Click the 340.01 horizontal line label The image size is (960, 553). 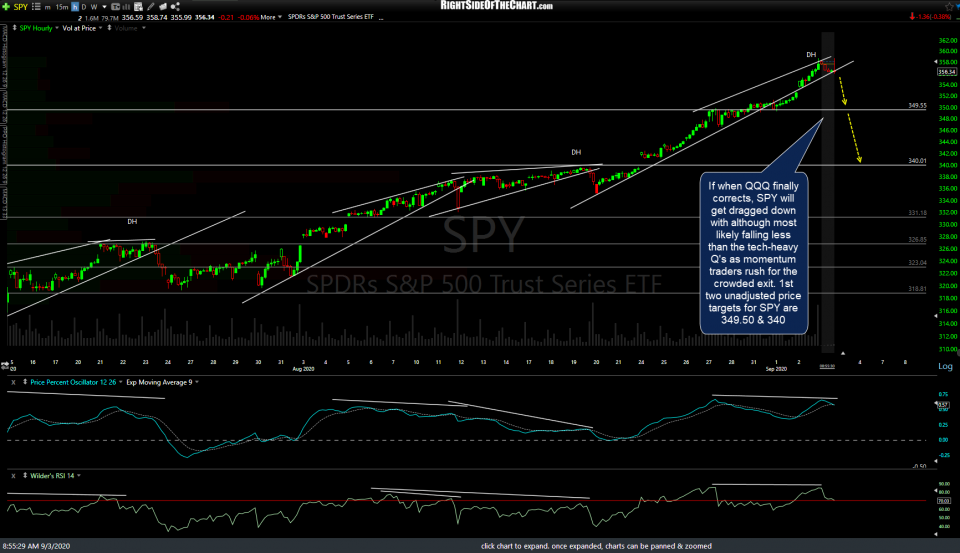click(917, 161)
